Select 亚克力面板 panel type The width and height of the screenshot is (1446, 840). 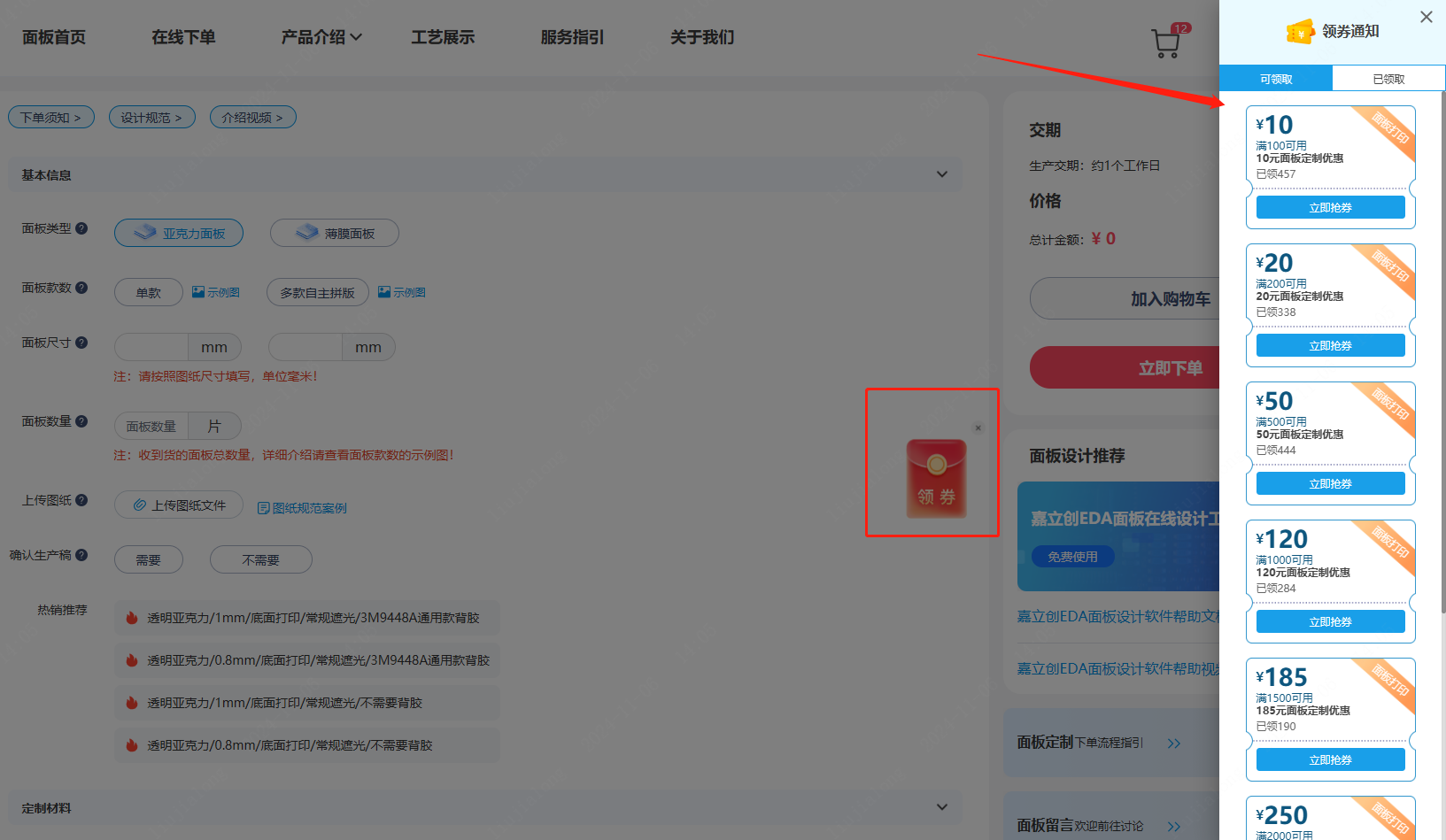[x=179, y=233]
